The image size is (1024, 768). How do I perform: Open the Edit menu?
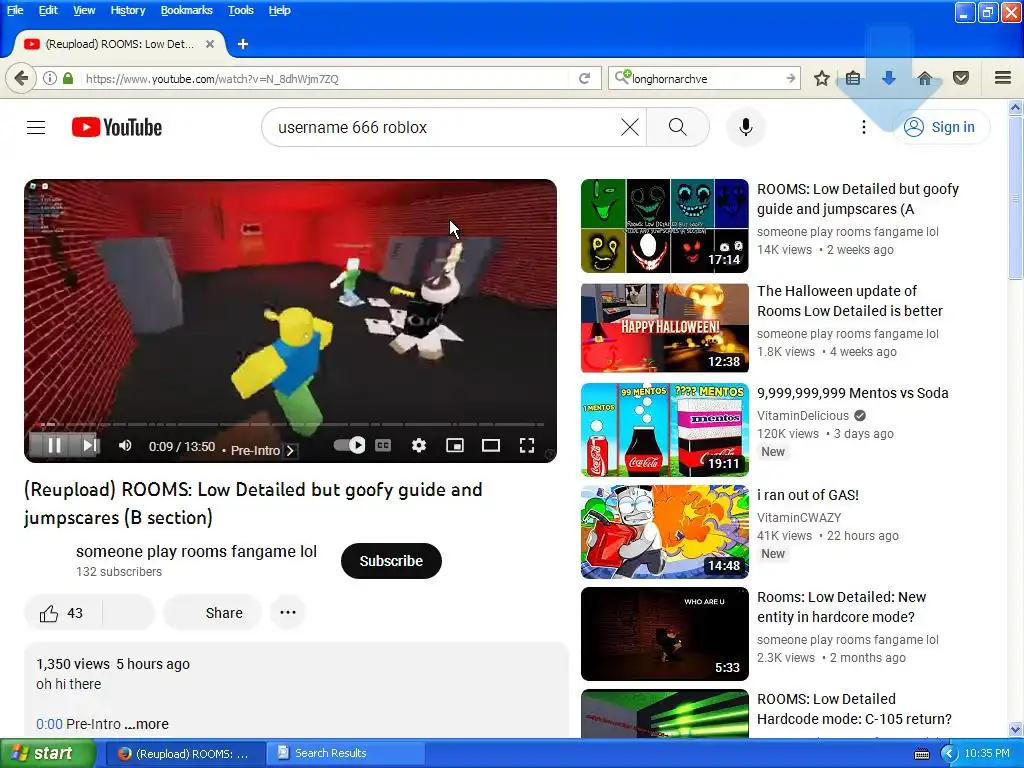pos(48,10)
